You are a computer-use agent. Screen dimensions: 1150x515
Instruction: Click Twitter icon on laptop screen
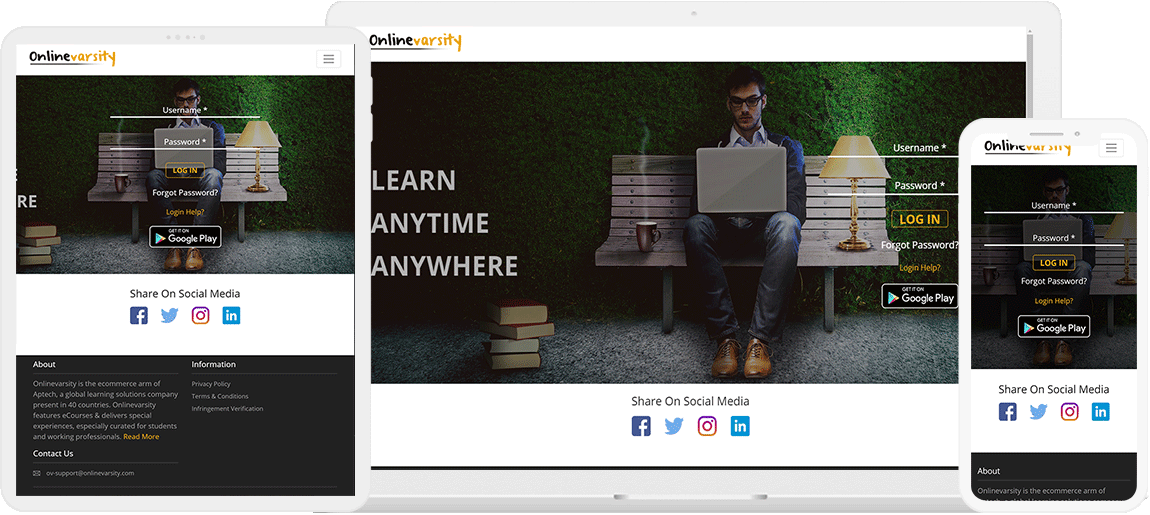pyautogui.click(x=674, y=426)
